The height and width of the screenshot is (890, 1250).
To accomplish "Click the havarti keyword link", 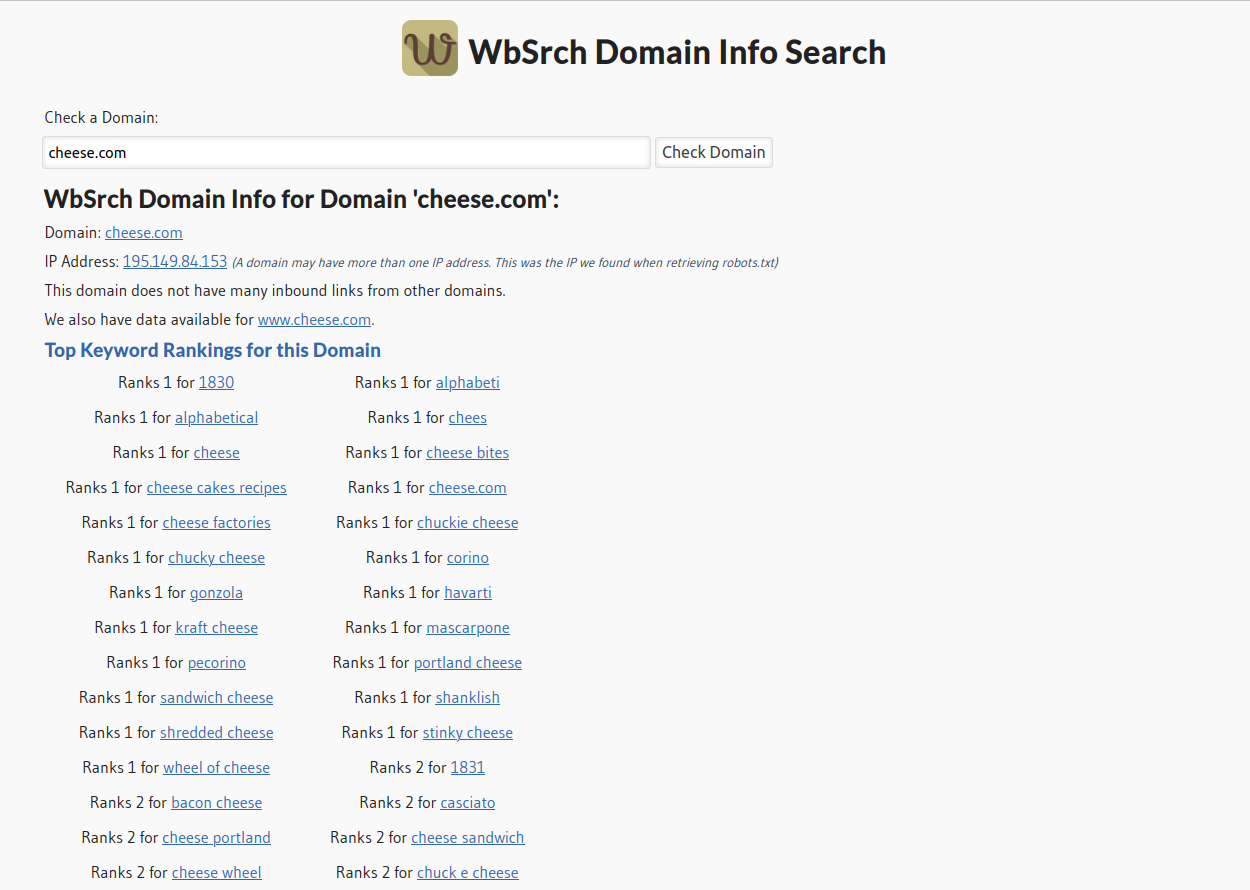I will coord(467,592).
